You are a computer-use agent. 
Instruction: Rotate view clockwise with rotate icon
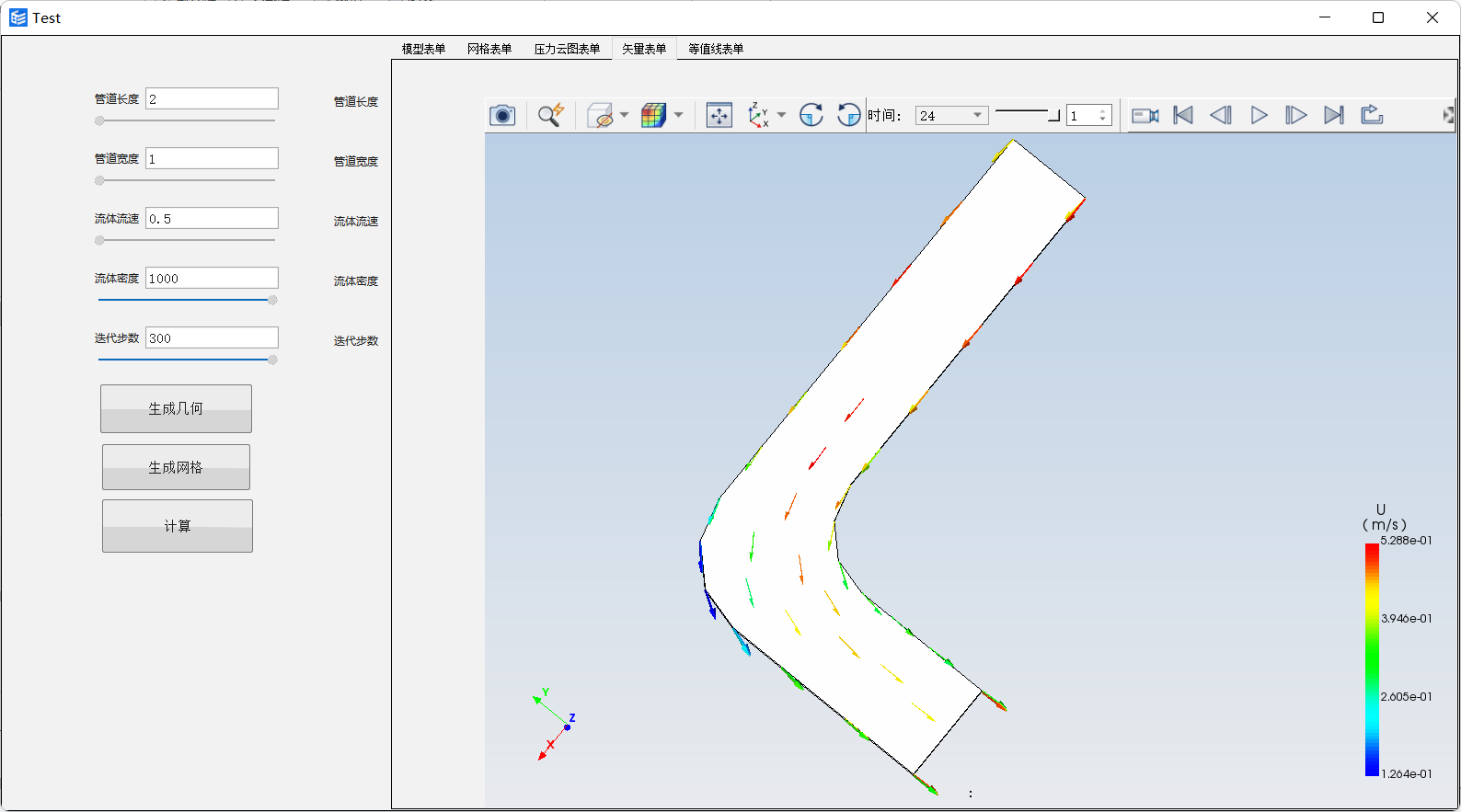tap(811, 115)
